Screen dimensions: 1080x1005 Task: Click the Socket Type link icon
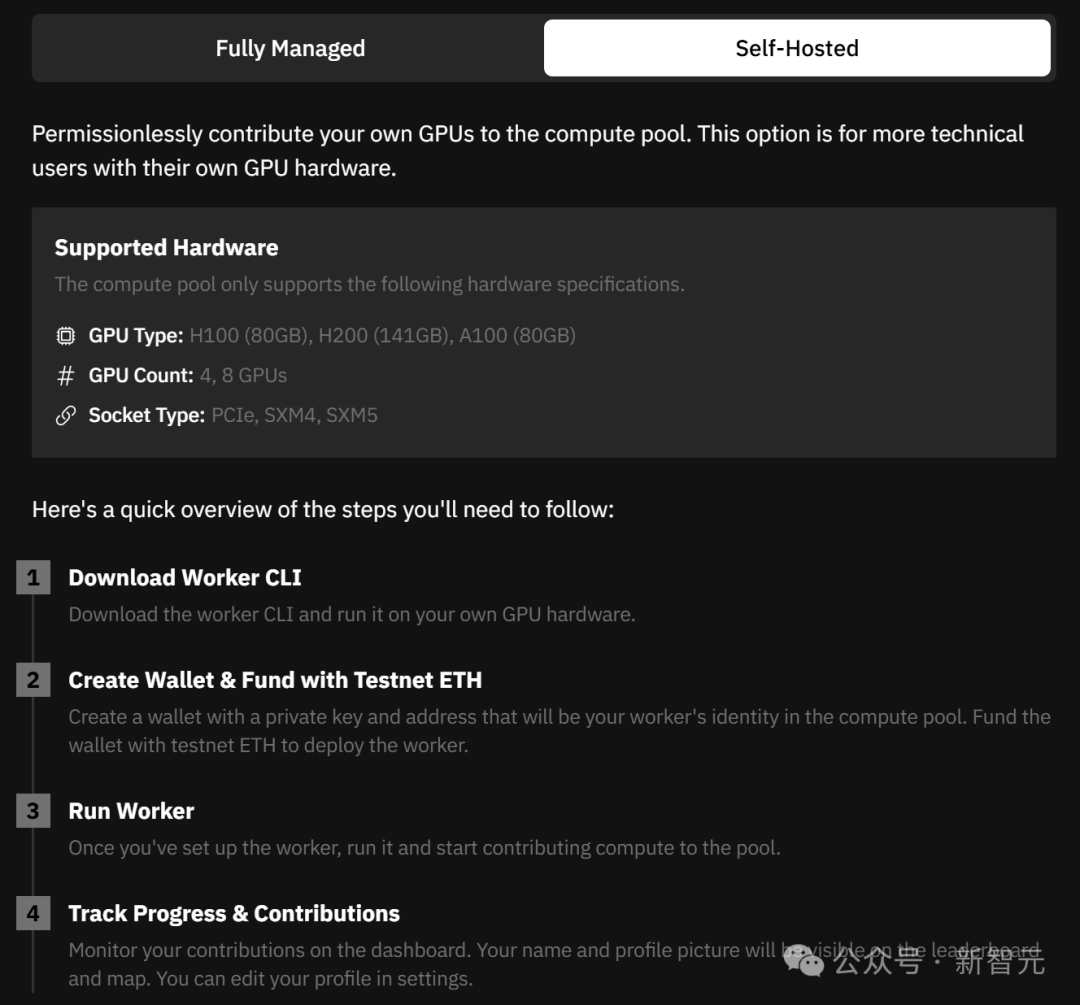coord(65,415)
